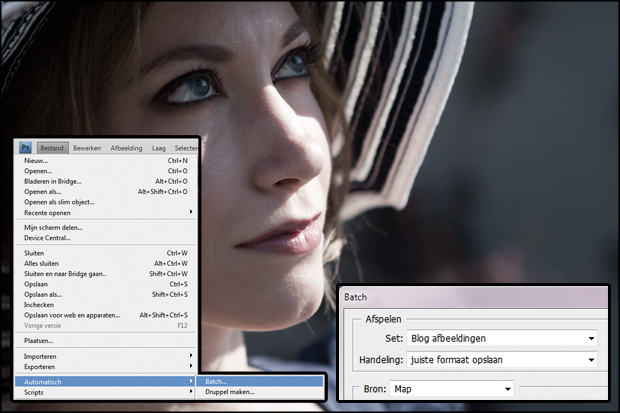Open the Afbeelding menu
The image size is (620, 413).
[127, 148]
